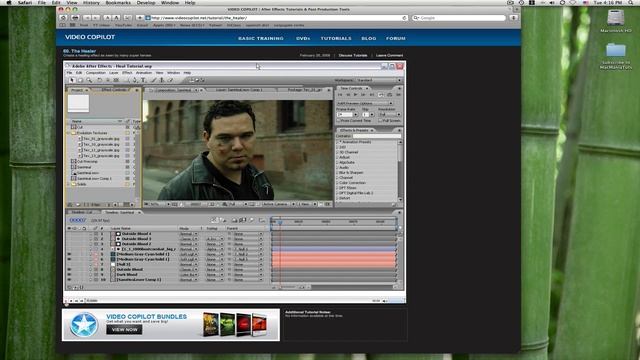640x360 pixels.
Task: Click the Safari URL address field
Action: tap(277, 18)
